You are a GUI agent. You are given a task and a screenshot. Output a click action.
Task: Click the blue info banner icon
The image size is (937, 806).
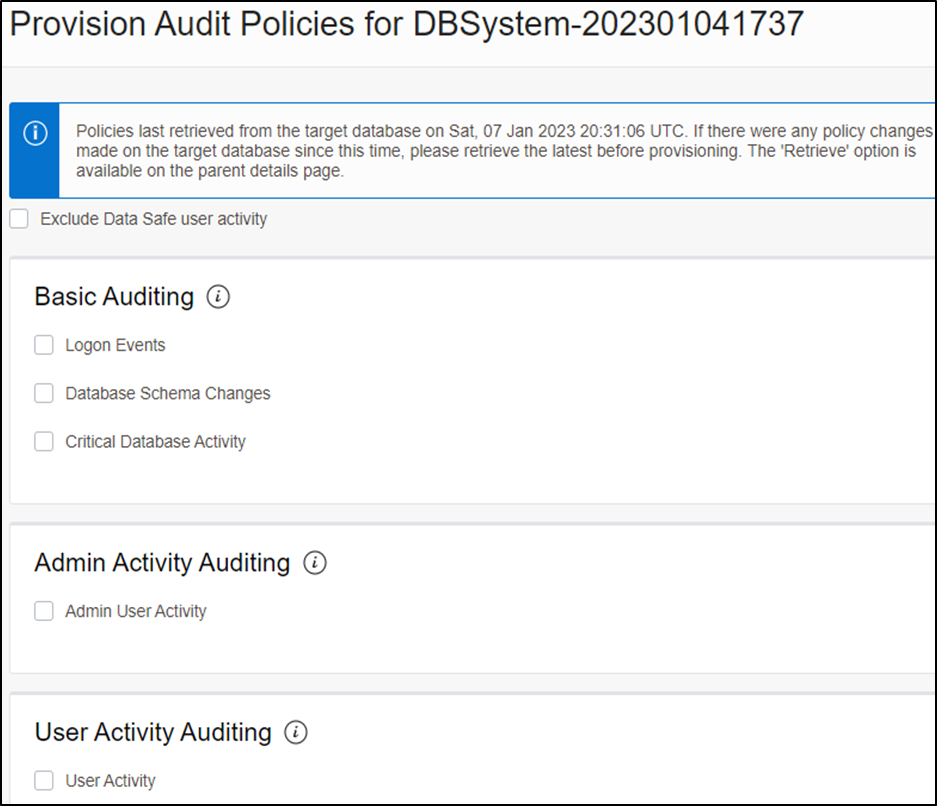coord(35,133)
